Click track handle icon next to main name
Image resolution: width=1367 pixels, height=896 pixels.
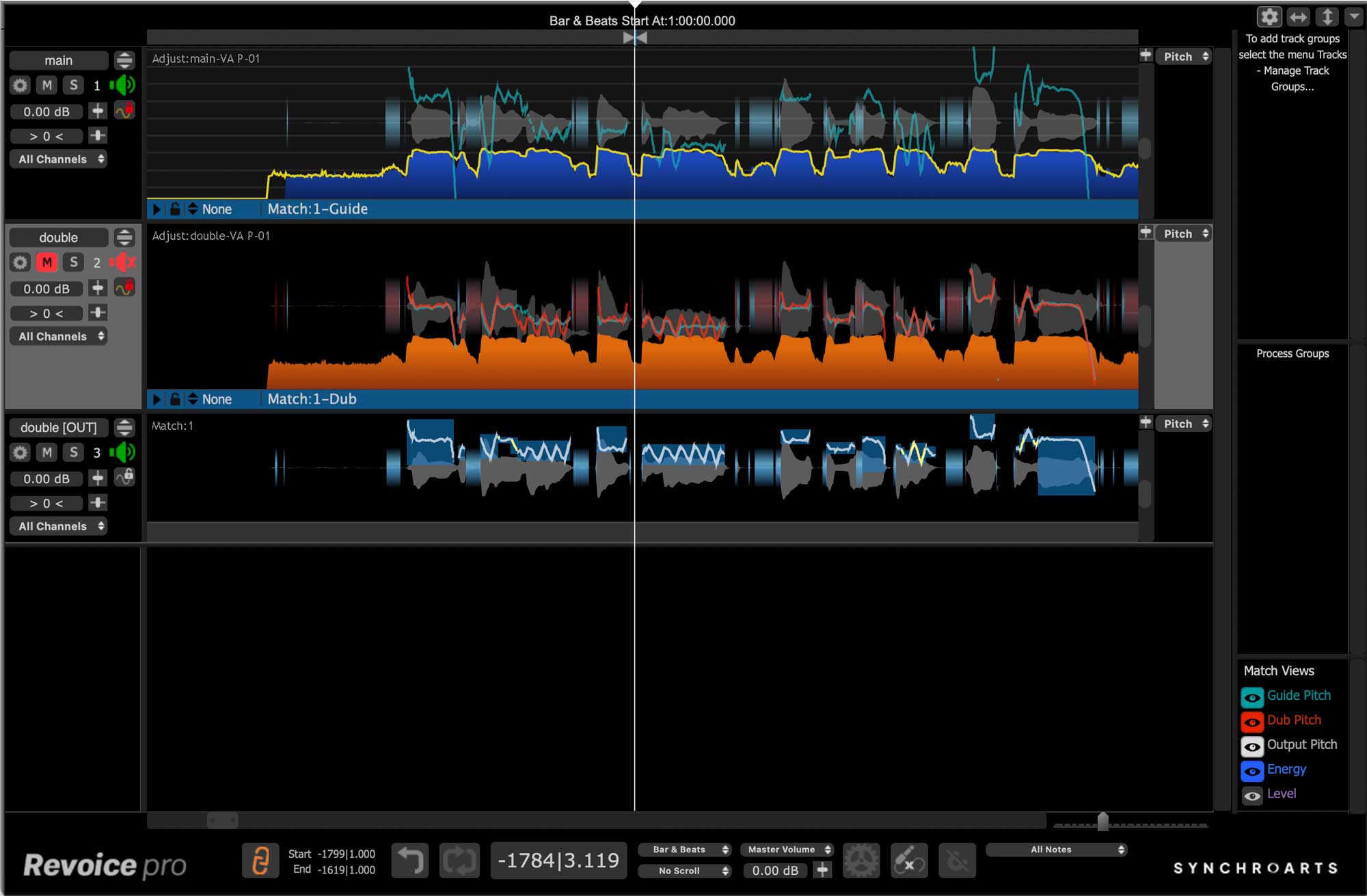(124, 60)
